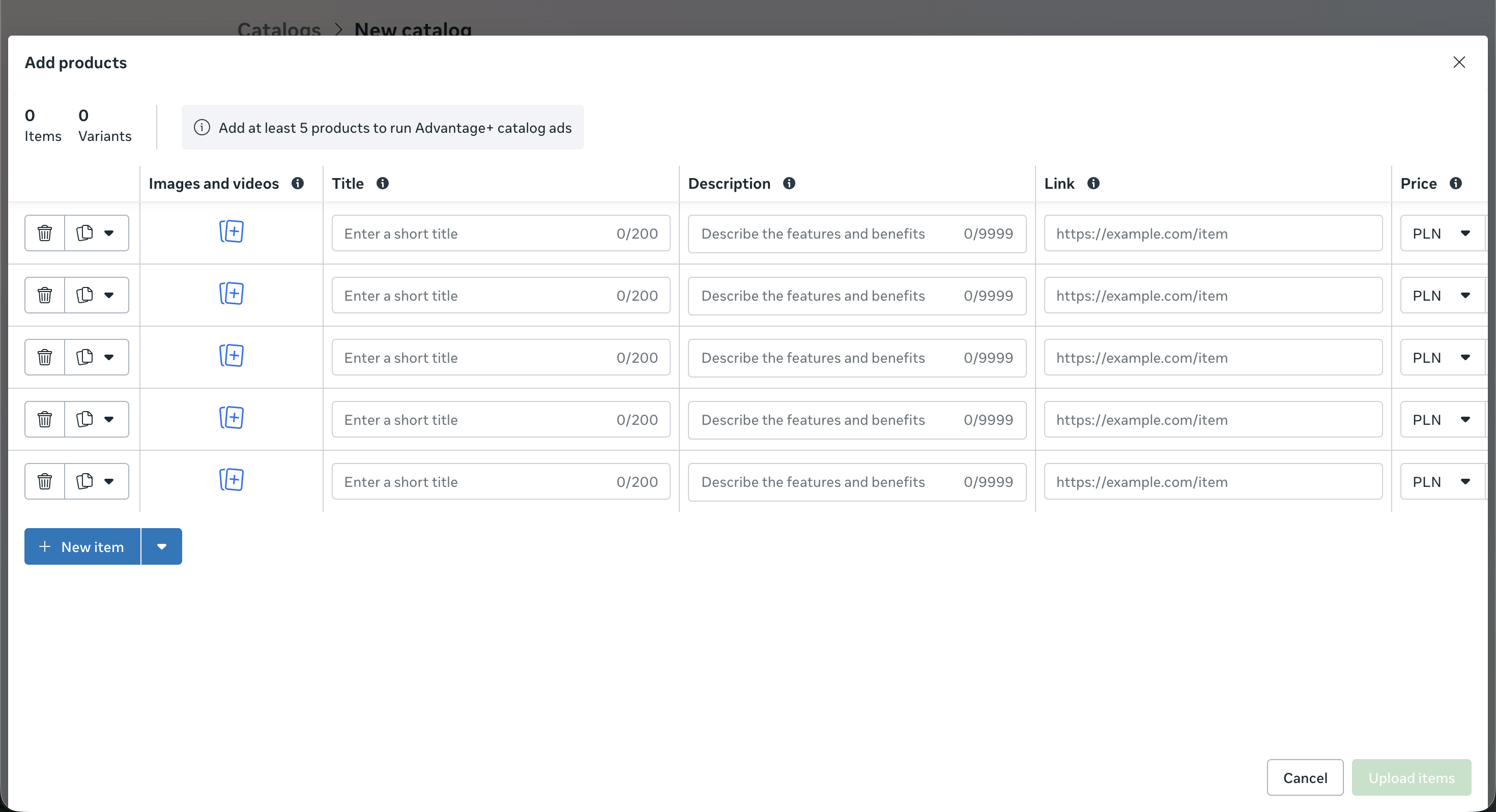Image resolution: width=1496 pixels, height=812 pixels.
Task: Add image or video to fourth product
Action: click(231, 418)
